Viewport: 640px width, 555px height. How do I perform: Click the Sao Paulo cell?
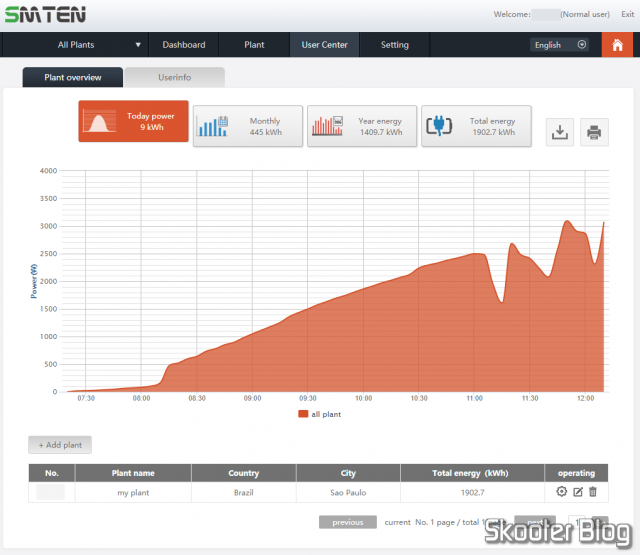point(348,493)
